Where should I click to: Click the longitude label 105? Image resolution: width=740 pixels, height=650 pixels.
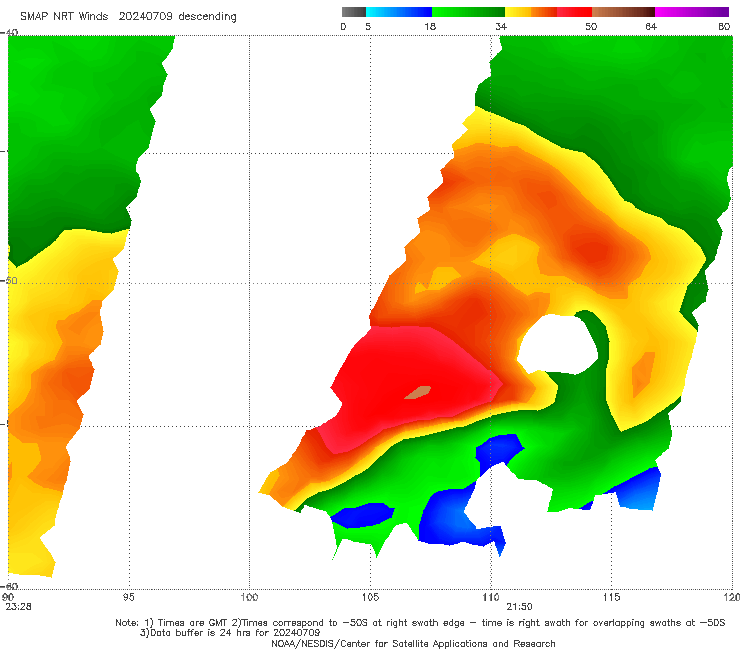coord(370,597)
